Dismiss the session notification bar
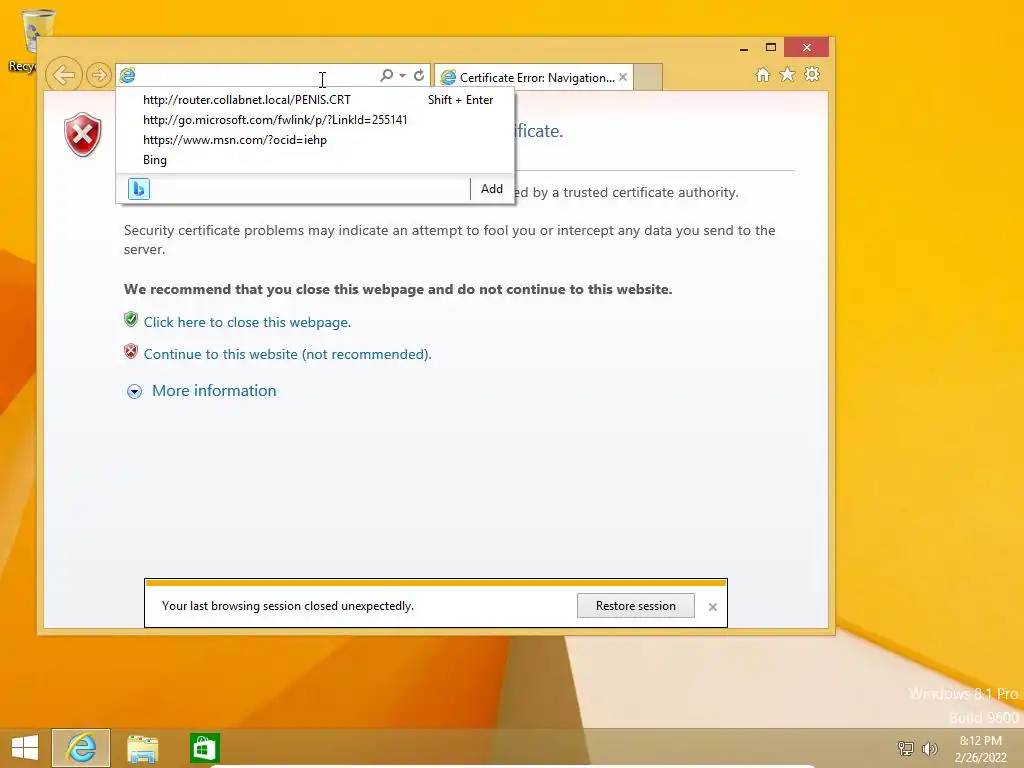The width and height of the screenshot is (1024, 768). pos(712,607)
